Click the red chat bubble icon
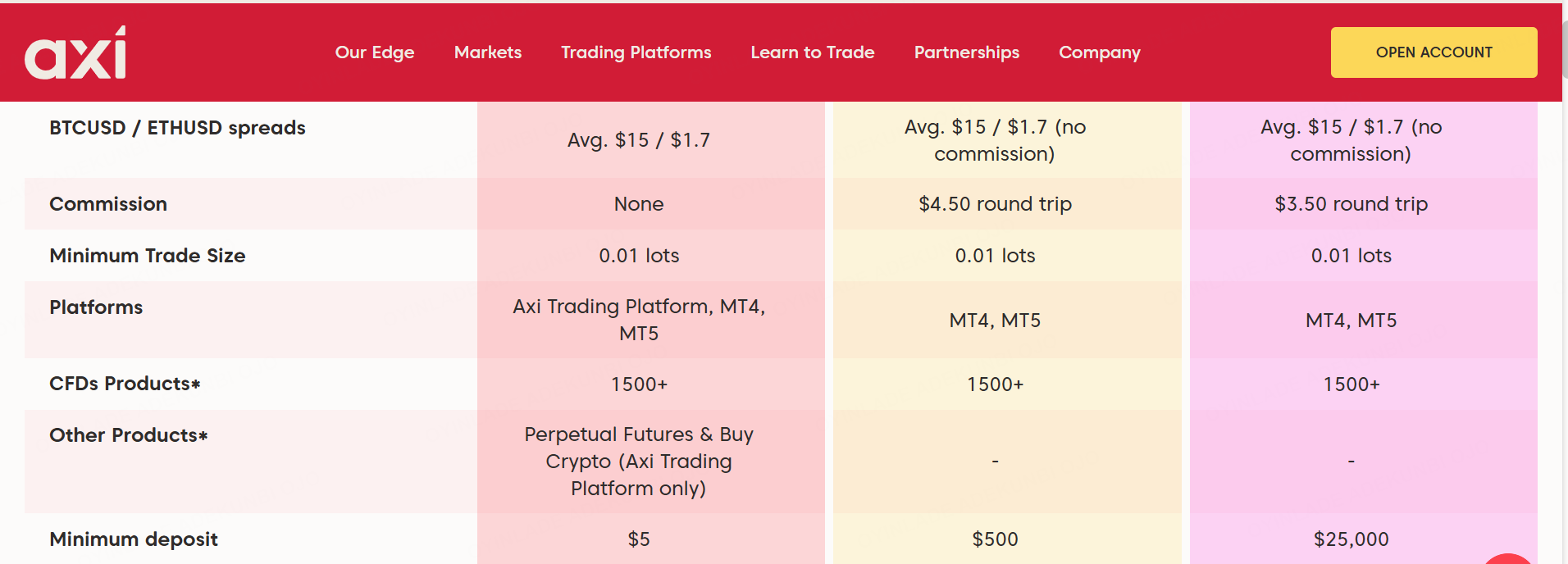 click(x=1507, y=559)
